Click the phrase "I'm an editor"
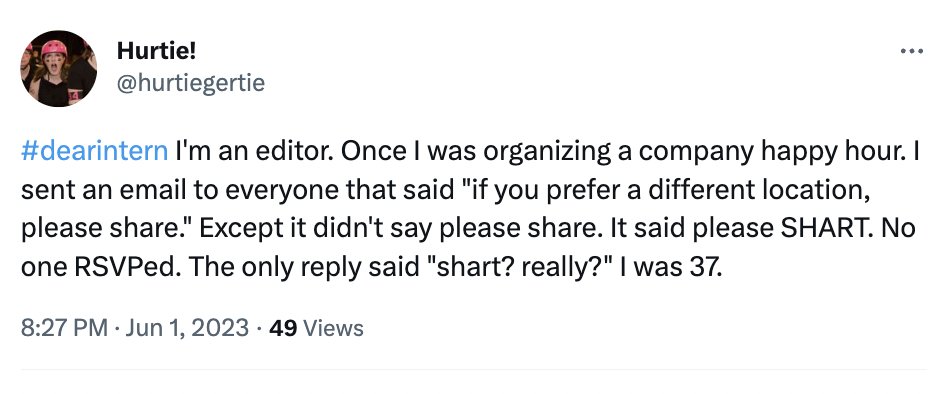Image resolution: width=946 pixels, height=394 pixels. pos(252,152)
